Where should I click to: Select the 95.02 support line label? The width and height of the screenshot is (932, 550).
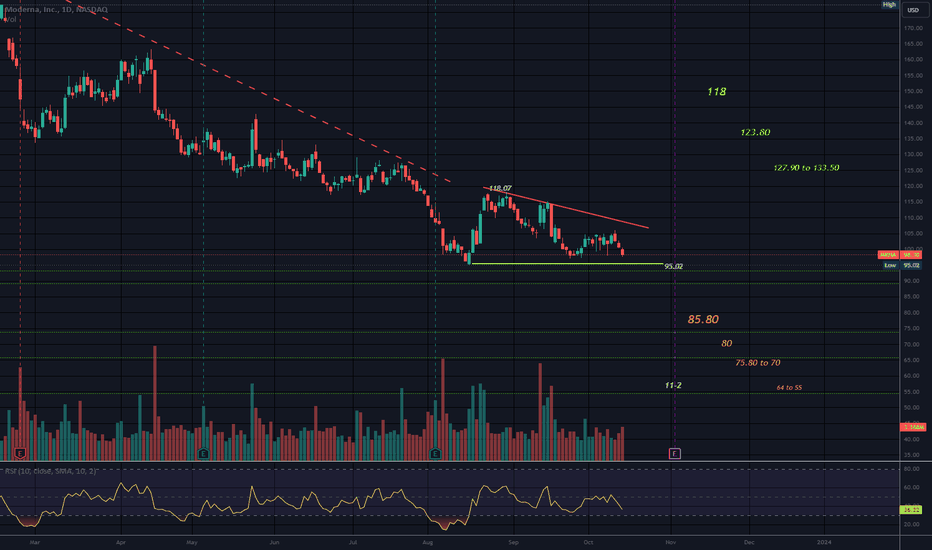[x=673, y=266]
